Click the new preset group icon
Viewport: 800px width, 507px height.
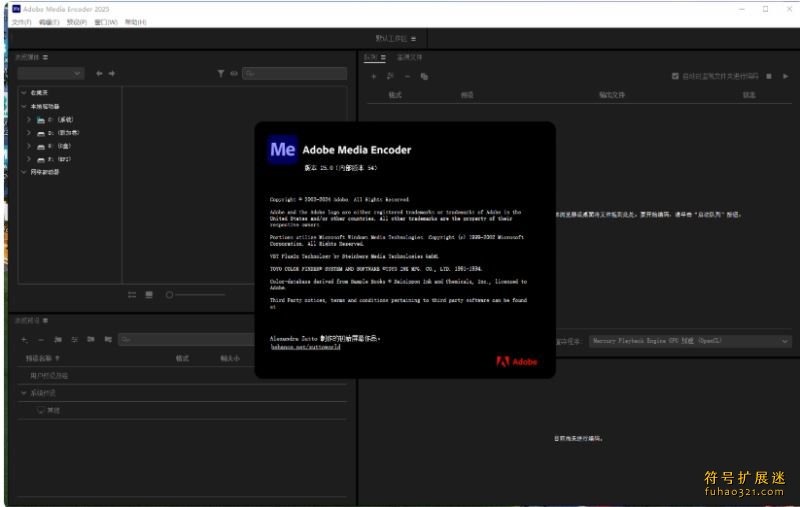pyautogui.click(x=58, y=340)
